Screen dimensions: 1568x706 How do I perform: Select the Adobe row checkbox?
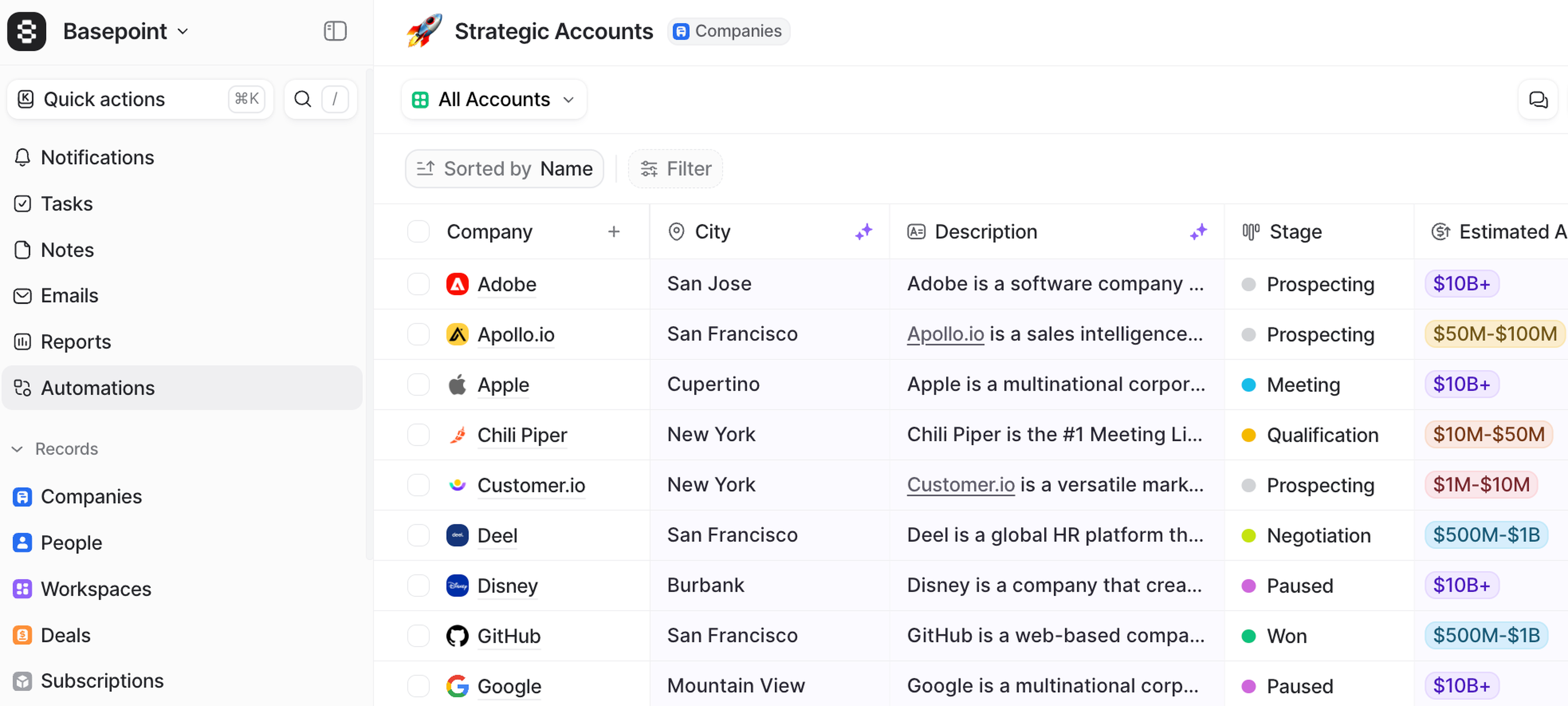tap(418, 284)
